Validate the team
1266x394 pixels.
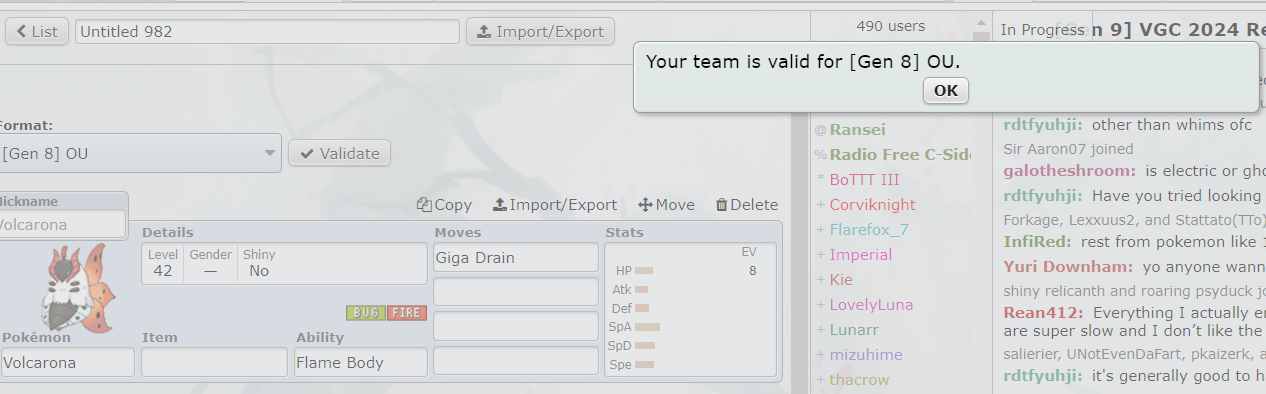pyautogui.click(x=340, y=153)
